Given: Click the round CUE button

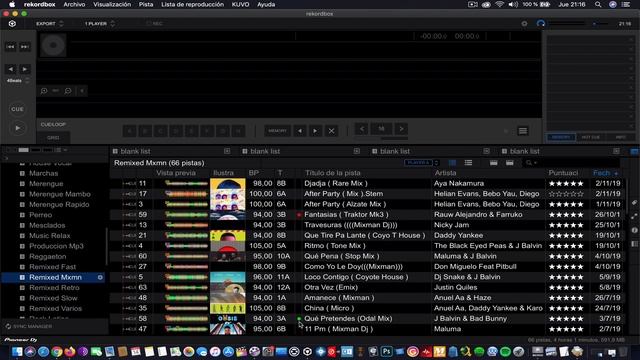Looking at the screenshot, I should click(x=18, y=109).
